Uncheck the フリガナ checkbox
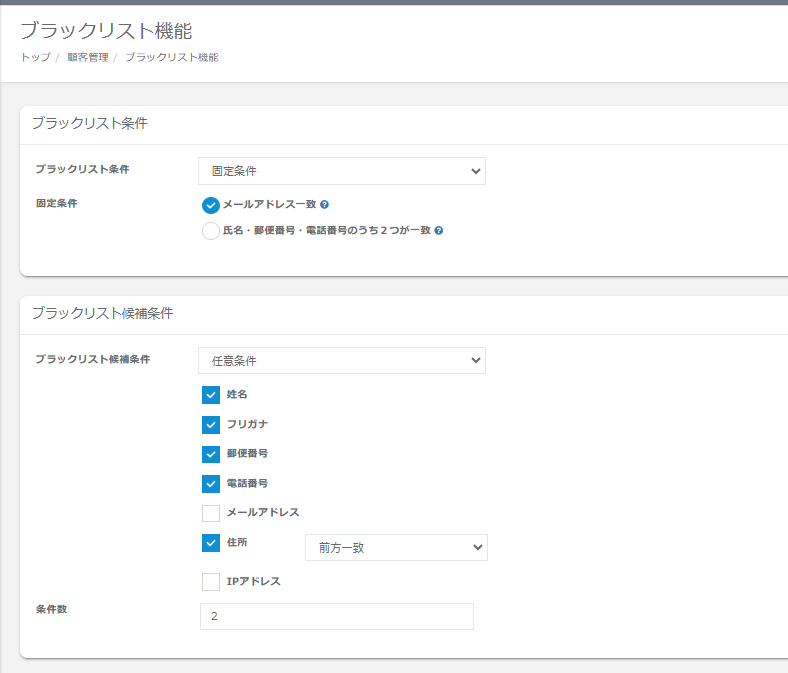788x673 pixels. [x=211, y=424]
